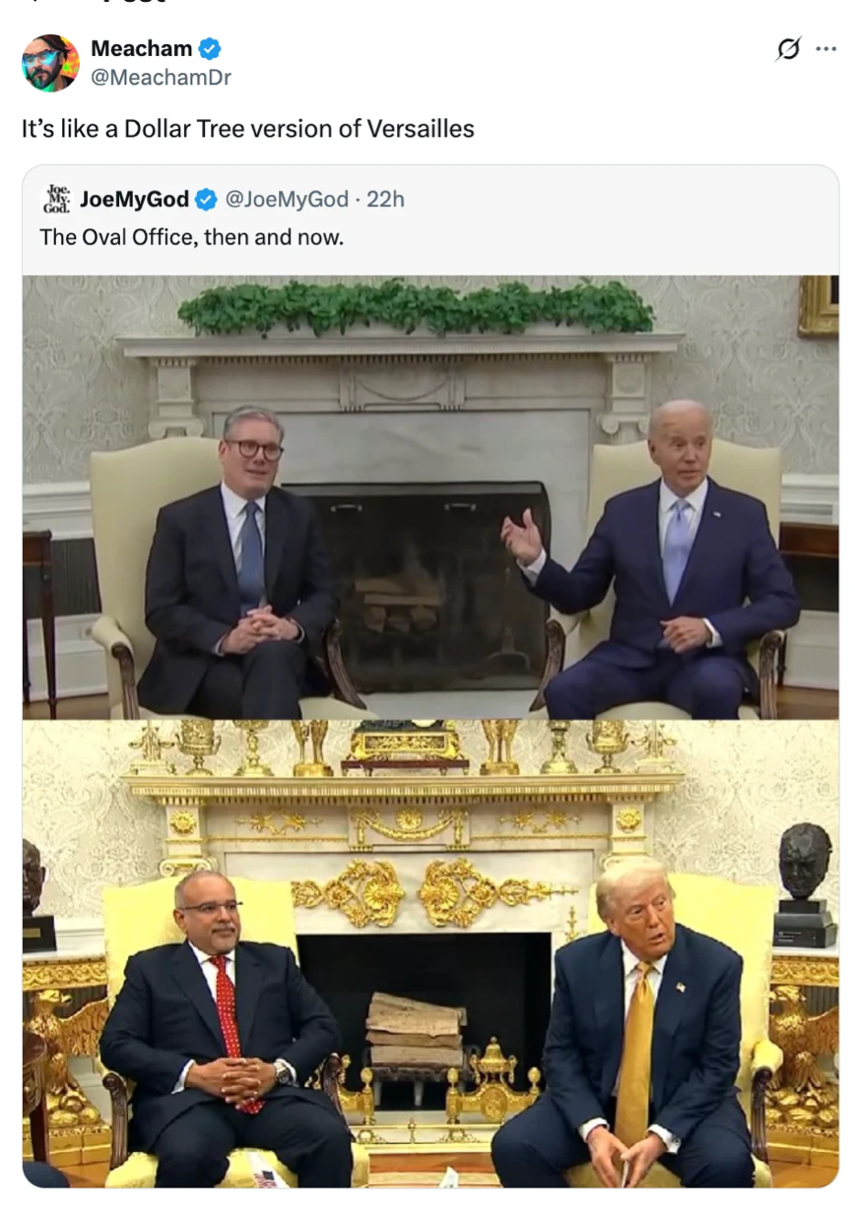Visit the @JoeMyGod handle in quoted post
Image resolution: width=855 pixels, height=1210 pixels.
point(286,199)
